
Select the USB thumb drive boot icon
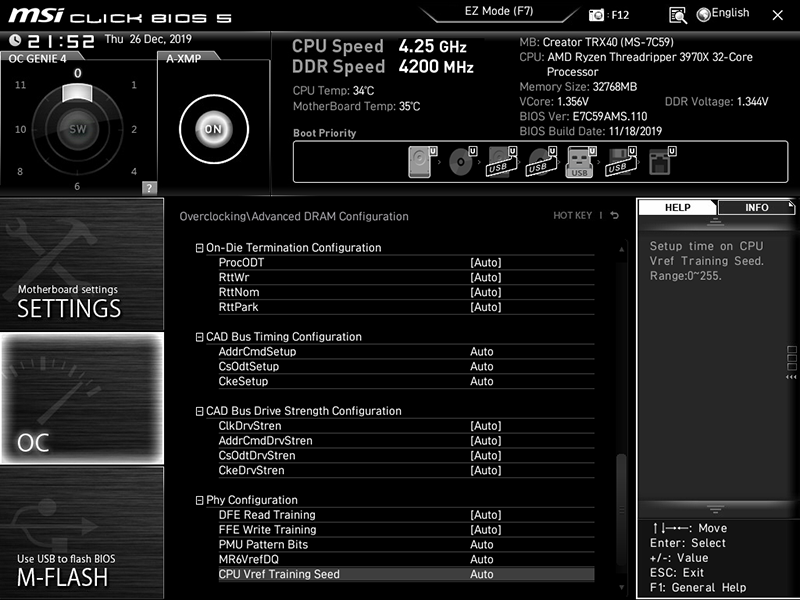581,162
